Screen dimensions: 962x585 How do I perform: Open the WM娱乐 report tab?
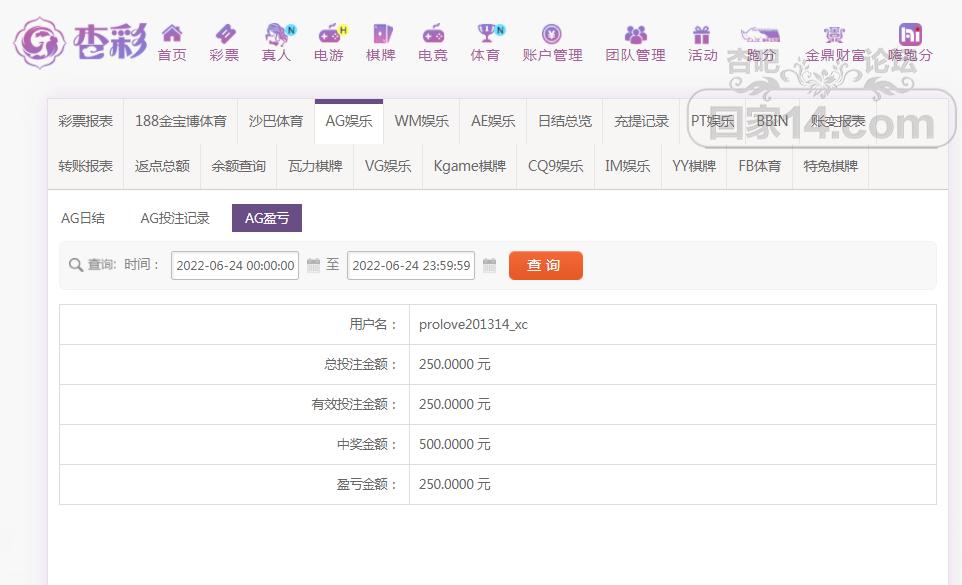click(421, 121)
